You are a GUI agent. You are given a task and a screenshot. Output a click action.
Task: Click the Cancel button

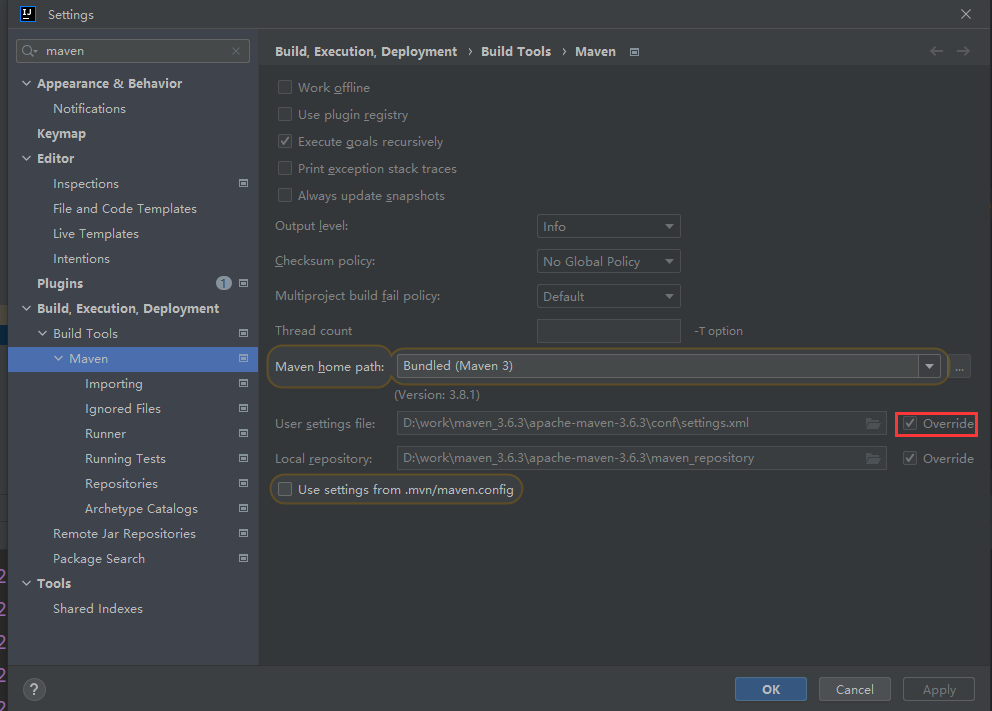(855, 689)
